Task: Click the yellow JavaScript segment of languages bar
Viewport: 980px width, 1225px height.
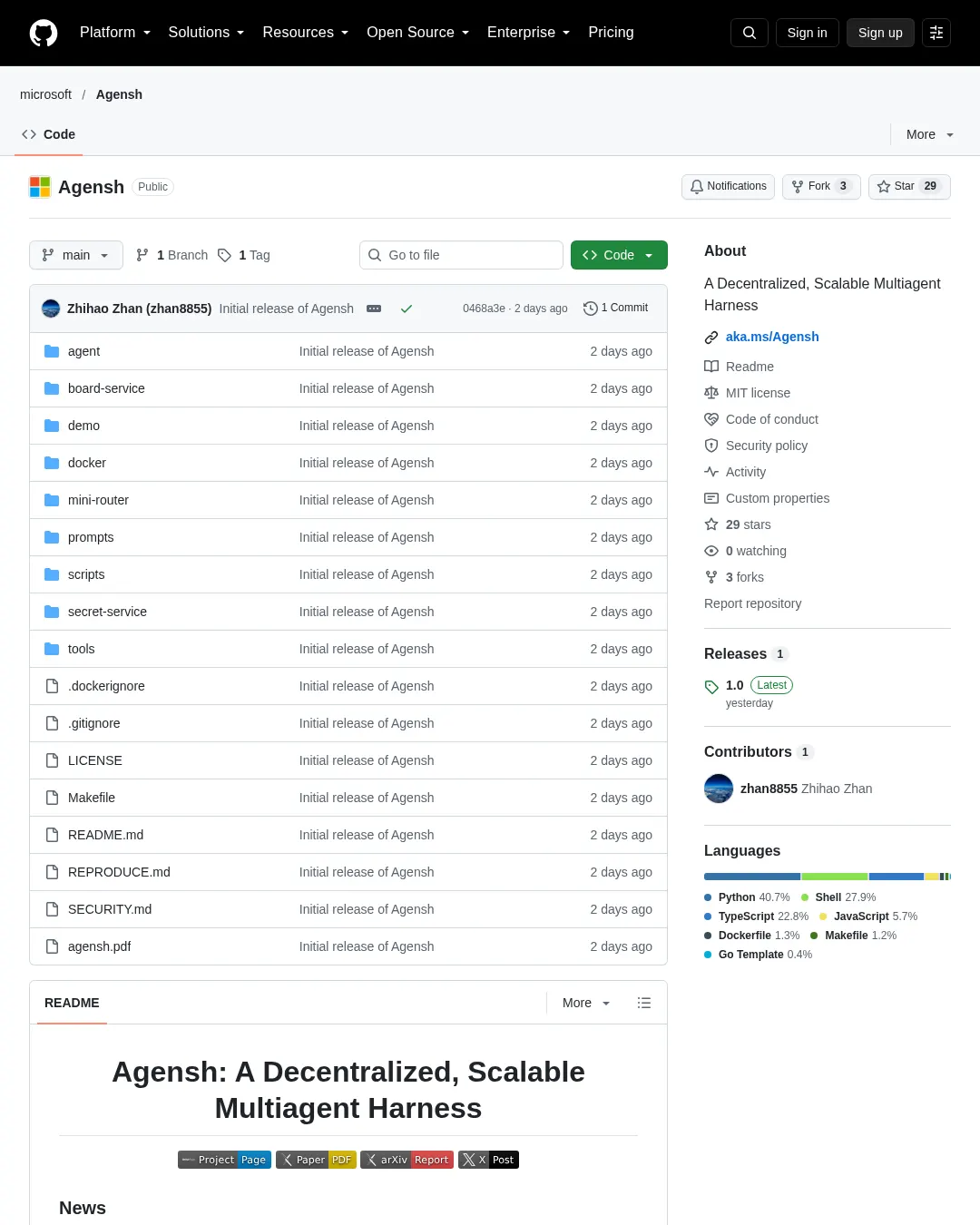Action: [x=932, y=877]
